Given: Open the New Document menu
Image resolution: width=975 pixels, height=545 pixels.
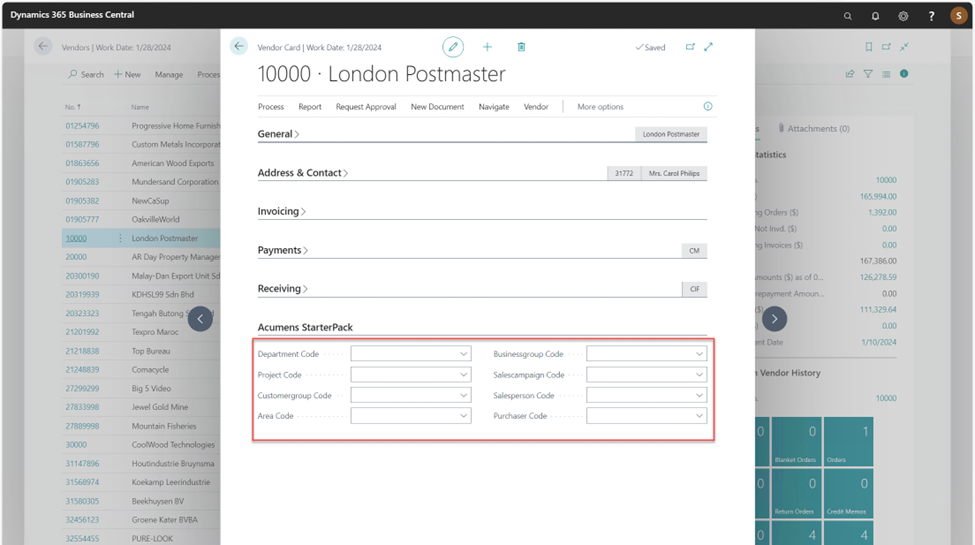Looking at the screenshot, I should coord(437,106).
